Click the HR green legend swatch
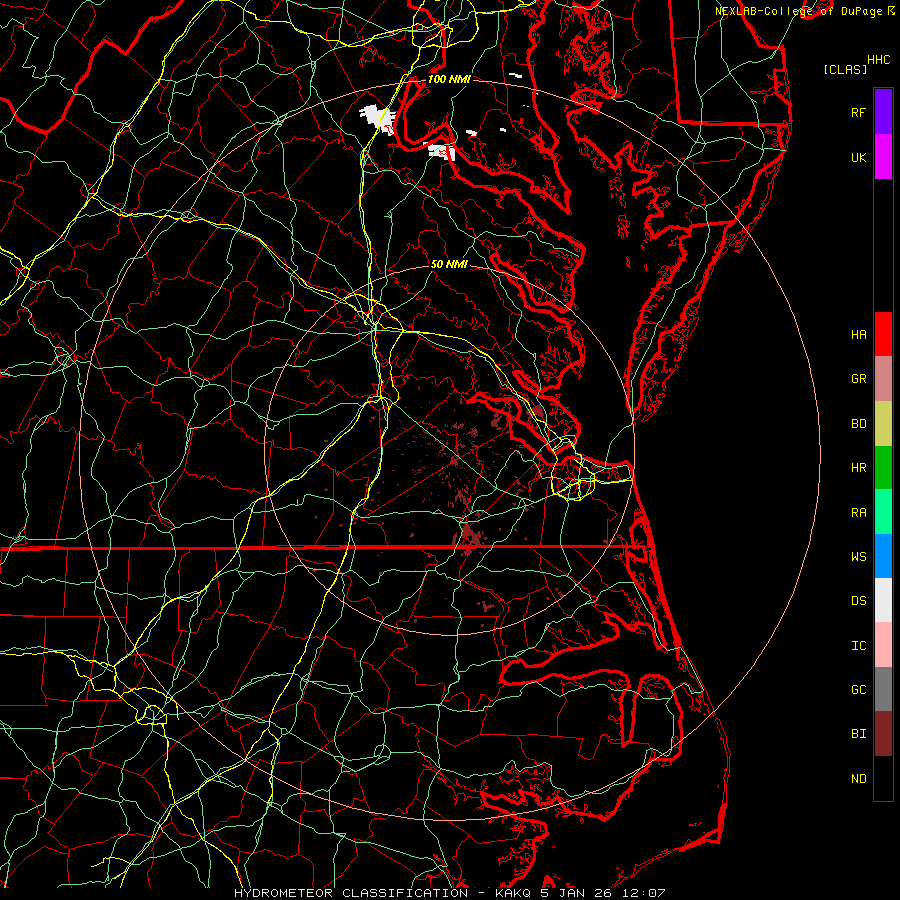Screen dimensions: 900x900 [x=883, y=468]
